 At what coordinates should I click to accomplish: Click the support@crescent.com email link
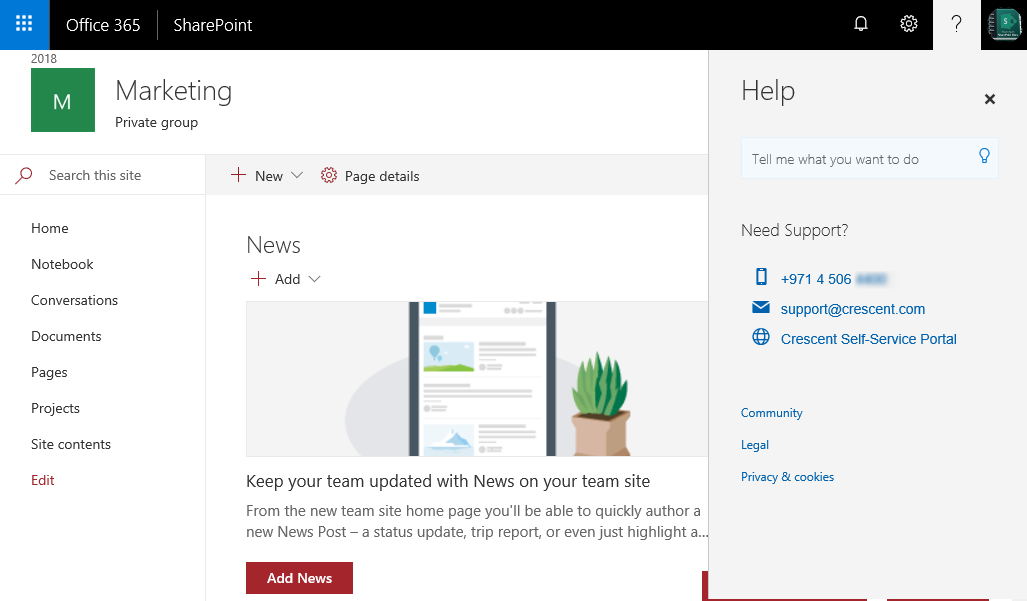pos(853,309)
